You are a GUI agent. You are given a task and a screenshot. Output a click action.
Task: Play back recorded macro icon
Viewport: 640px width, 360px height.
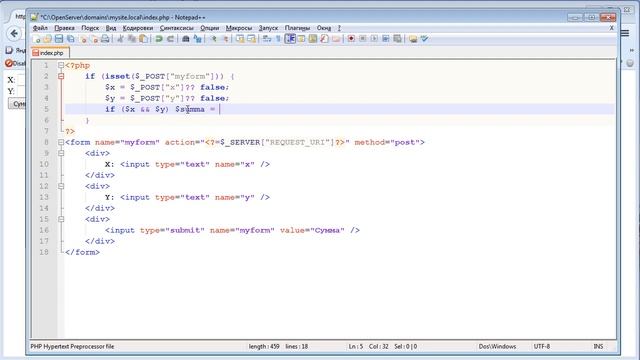[374, 39]
